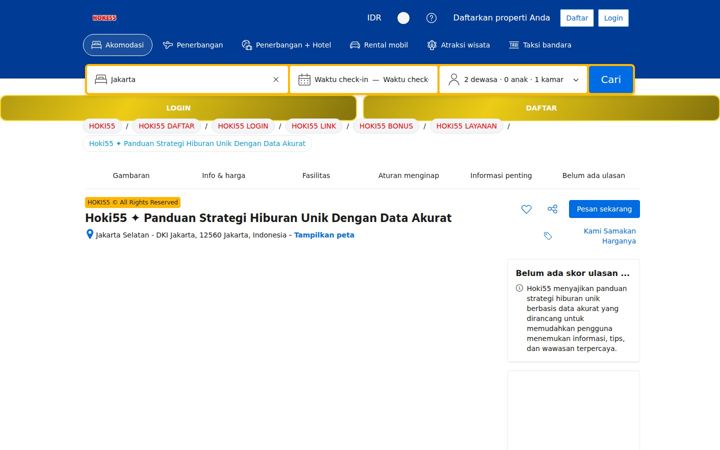720x450 pixels.
Task: Click the golden DAFTAR banner button
Action: 541,108
